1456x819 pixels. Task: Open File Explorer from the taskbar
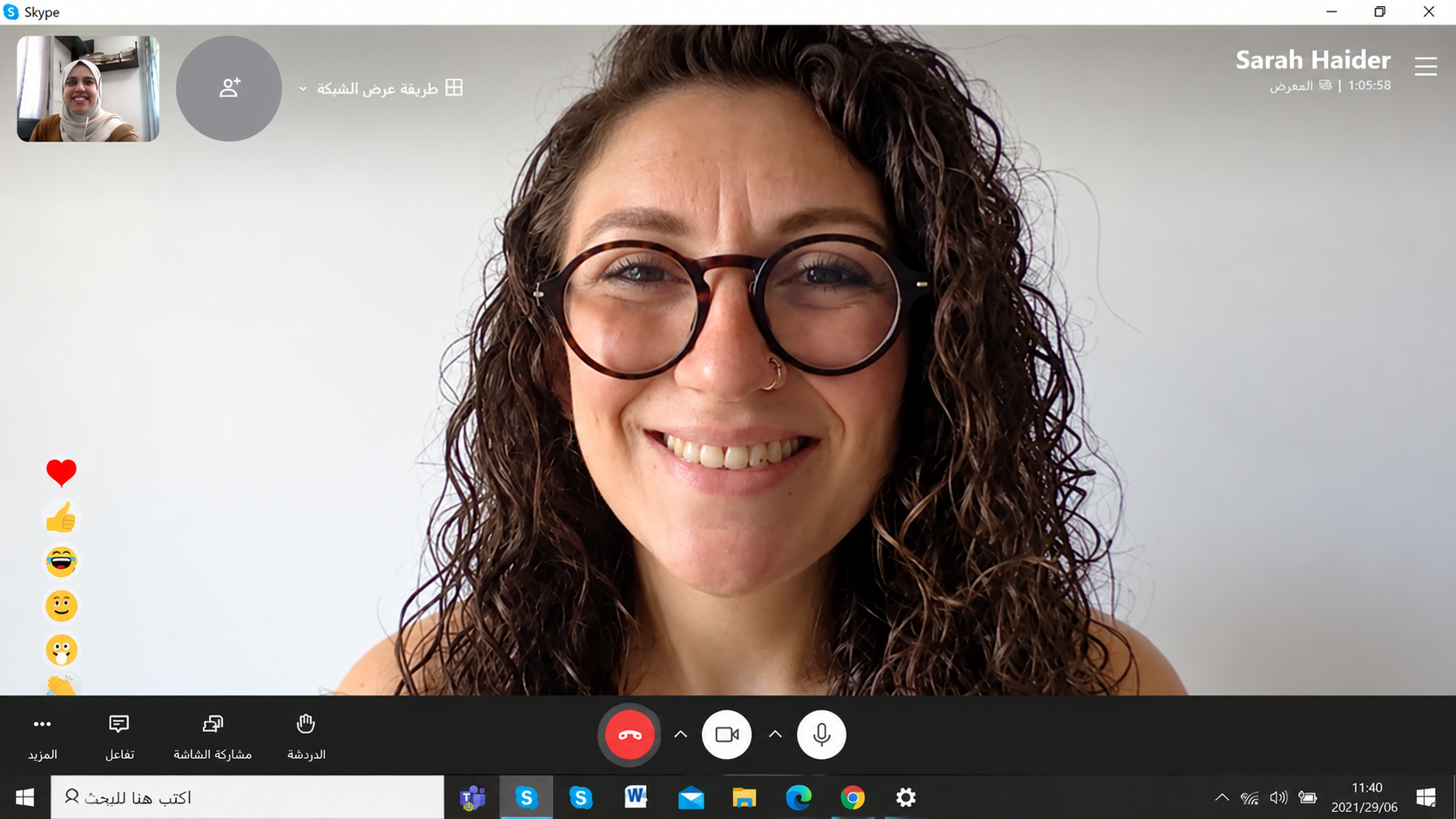(x=745, y=797)
